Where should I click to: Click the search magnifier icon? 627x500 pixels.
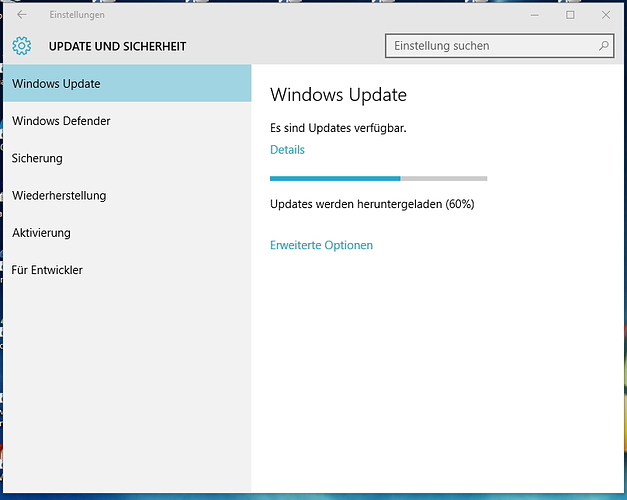pos(603,46)
